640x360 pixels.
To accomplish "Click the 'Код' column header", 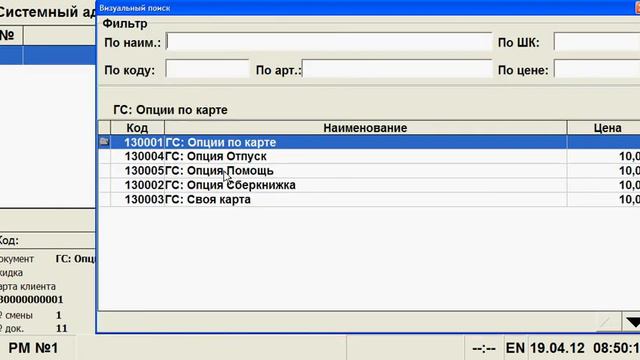I will point(137,128).
